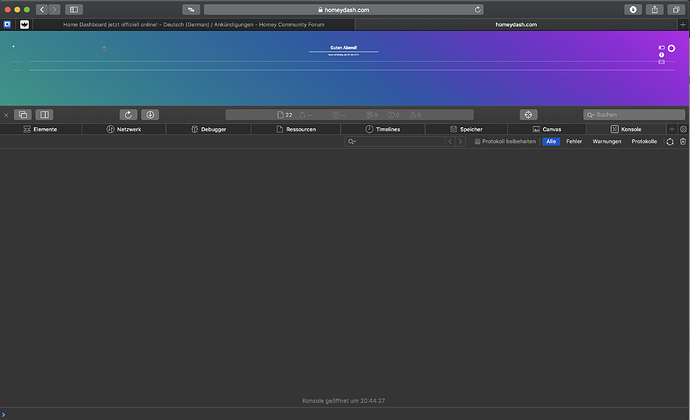Open the Elemente tab
Viewport: 690px width, 420px height.
pyautogui.click(x=40, y=129)
